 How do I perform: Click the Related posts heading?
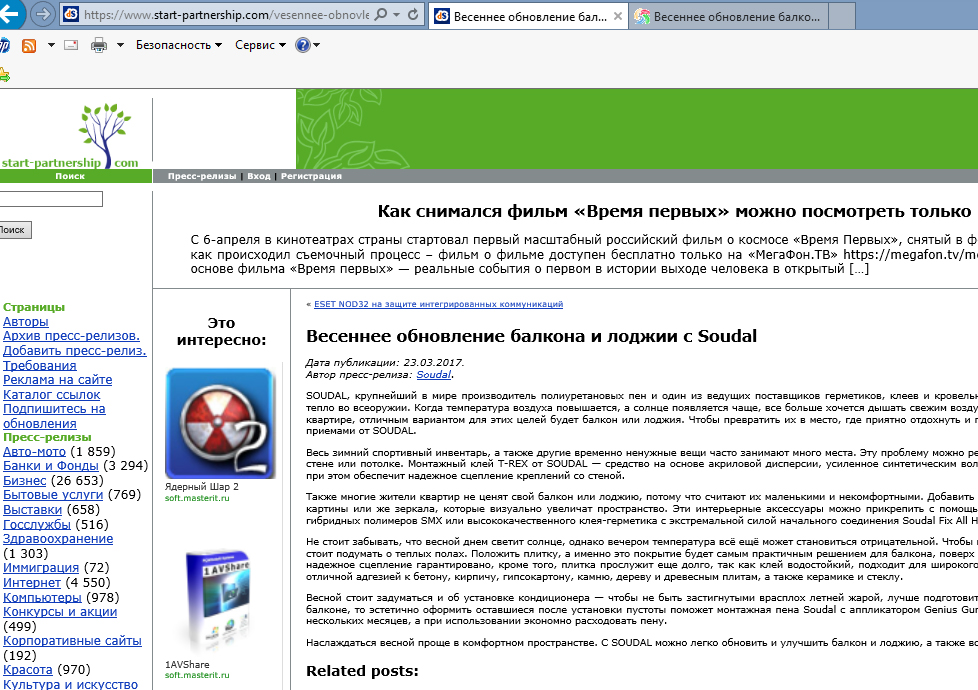(362, 671)
